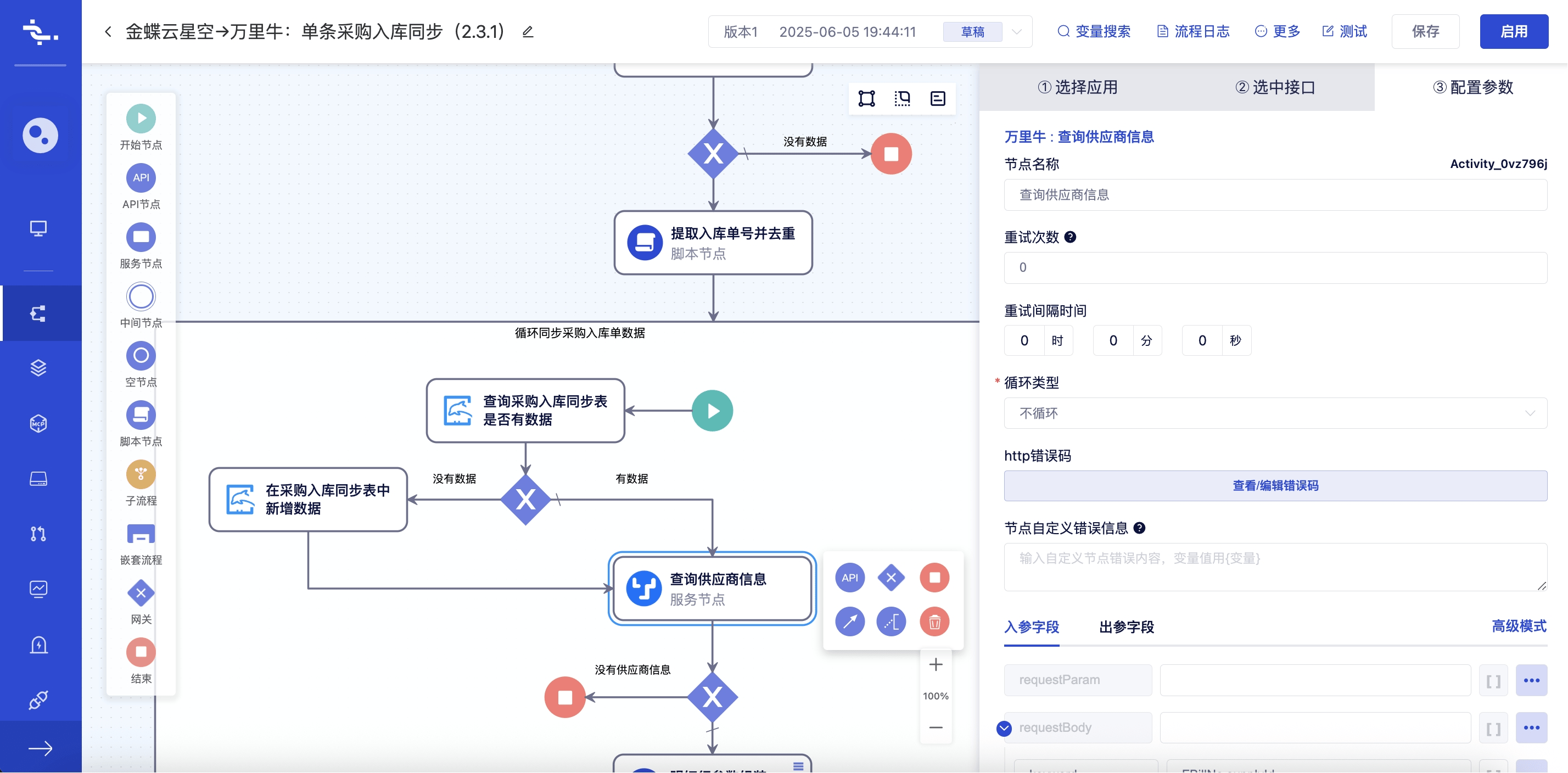Click the Test button
The image size is (1568, 773).
(x=1345, y=32)
